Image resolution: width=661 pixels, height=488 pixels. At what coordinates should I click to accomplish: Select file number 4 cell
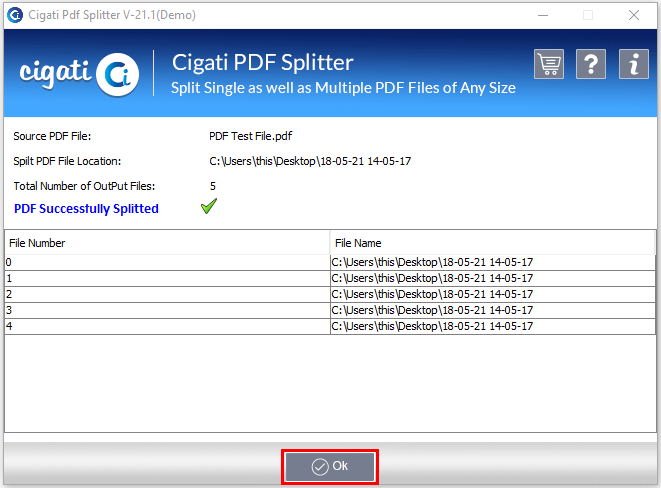point(167,326)
